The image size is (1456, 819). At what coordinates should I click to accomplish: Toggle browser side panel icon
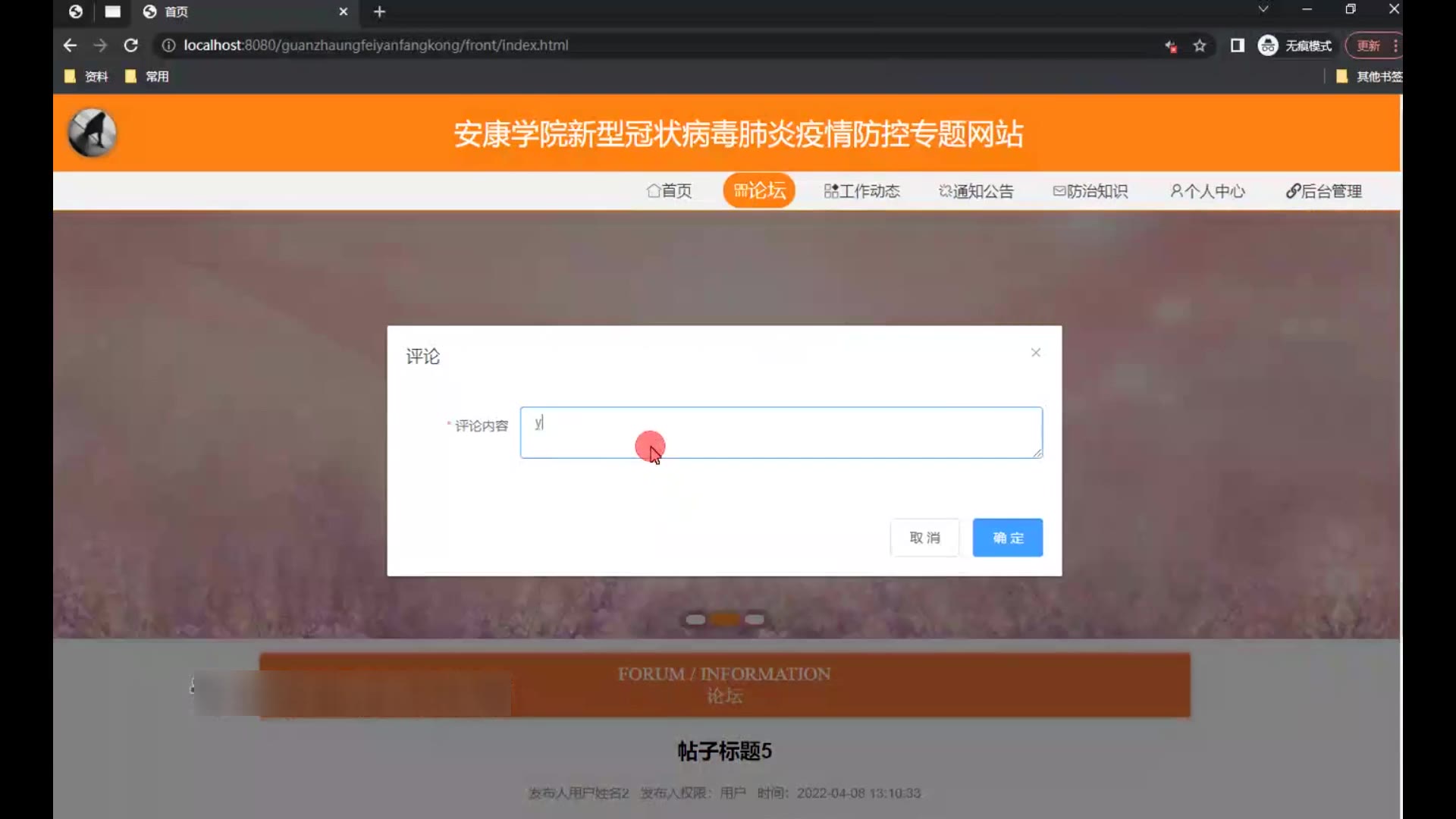[1237, 45]
